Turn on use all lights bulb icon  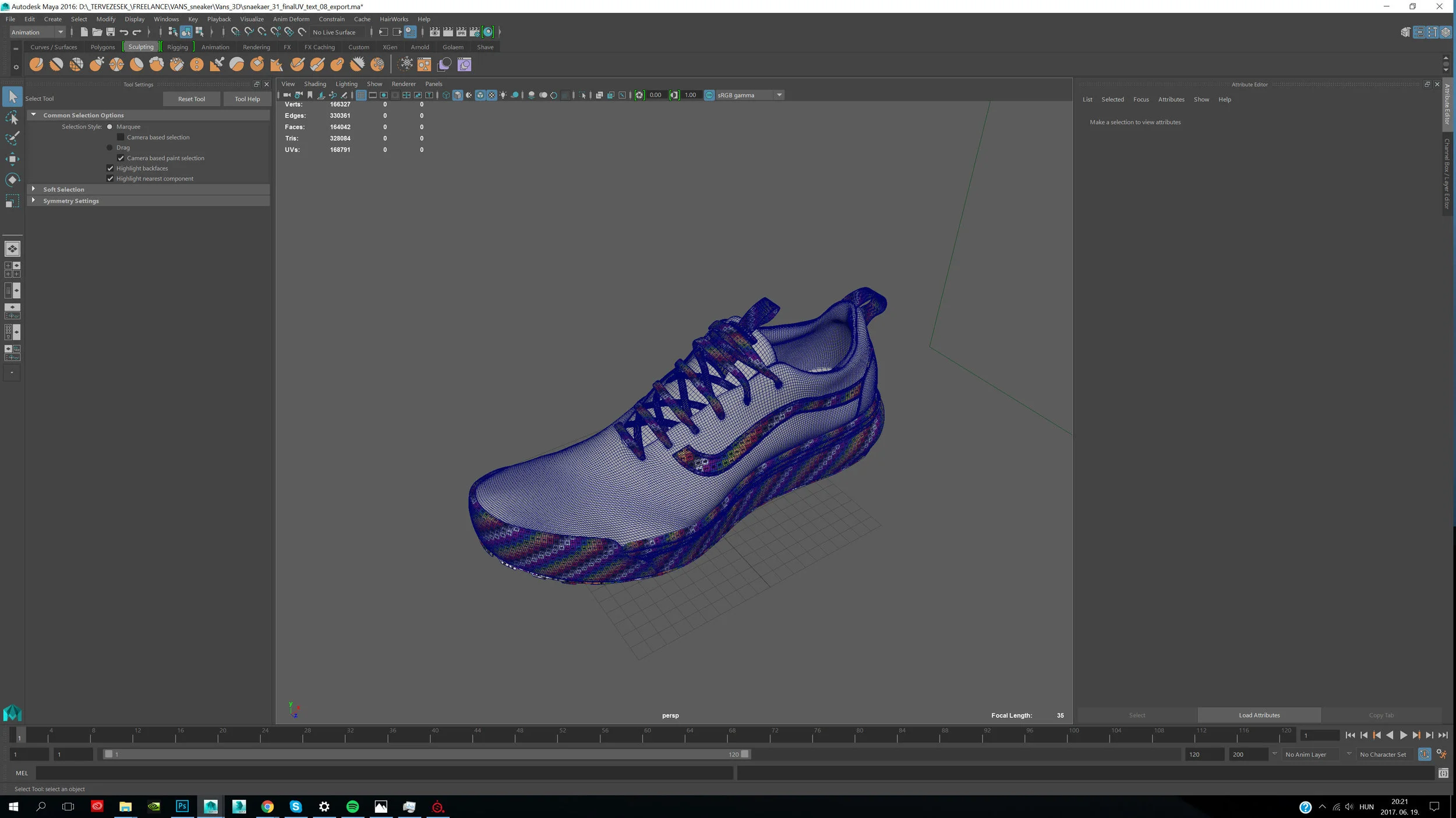[x=503, y=95]
